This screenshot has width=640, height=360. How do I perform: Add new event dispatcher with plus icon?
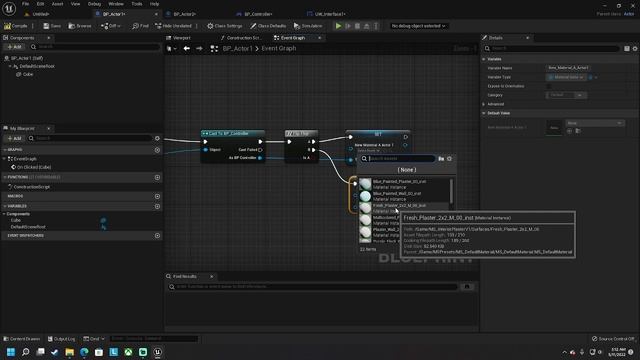click(x=157, y=236)
